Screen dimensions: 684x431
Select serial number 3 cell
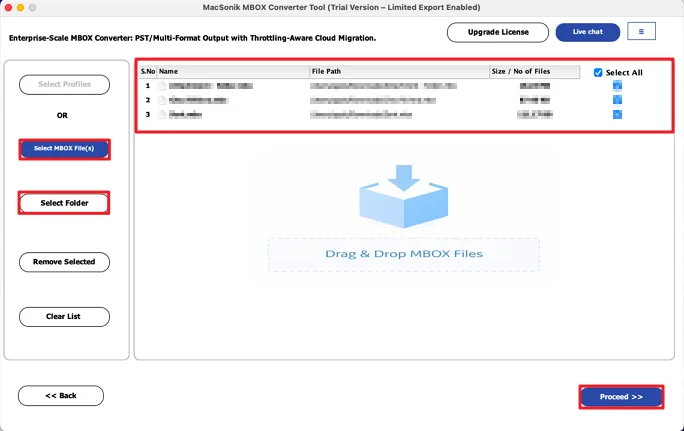(148, 115)
